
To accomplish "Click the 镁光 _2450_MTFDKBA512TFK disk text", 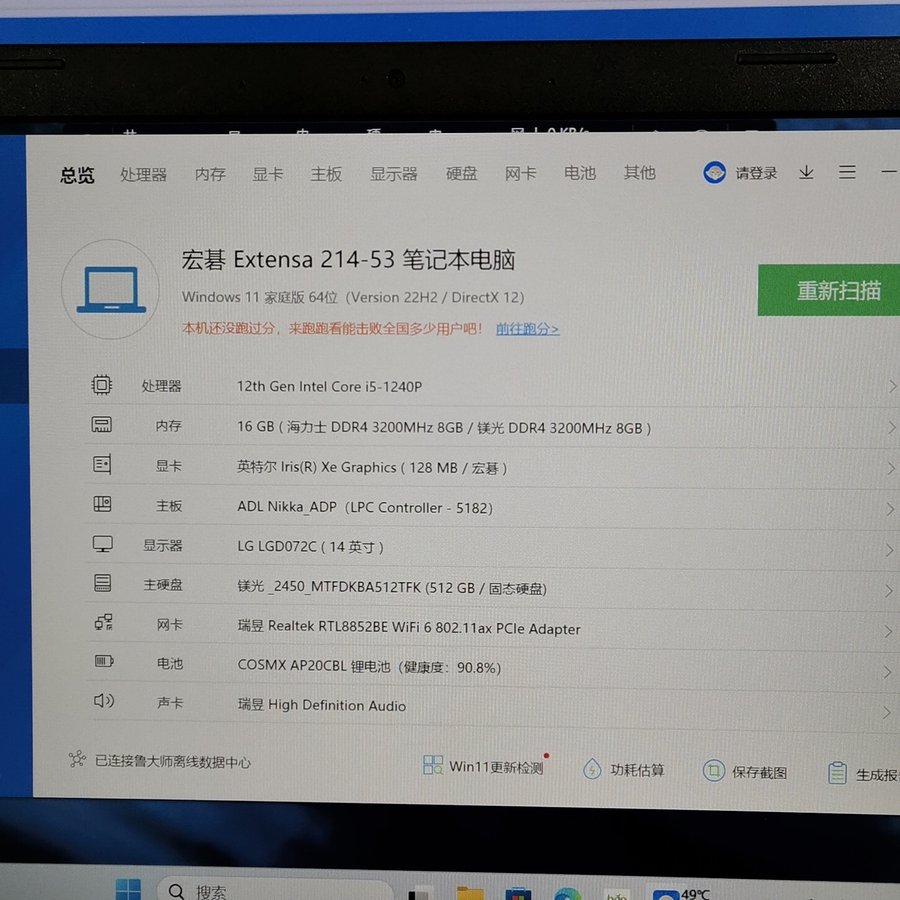I will 392,587.
